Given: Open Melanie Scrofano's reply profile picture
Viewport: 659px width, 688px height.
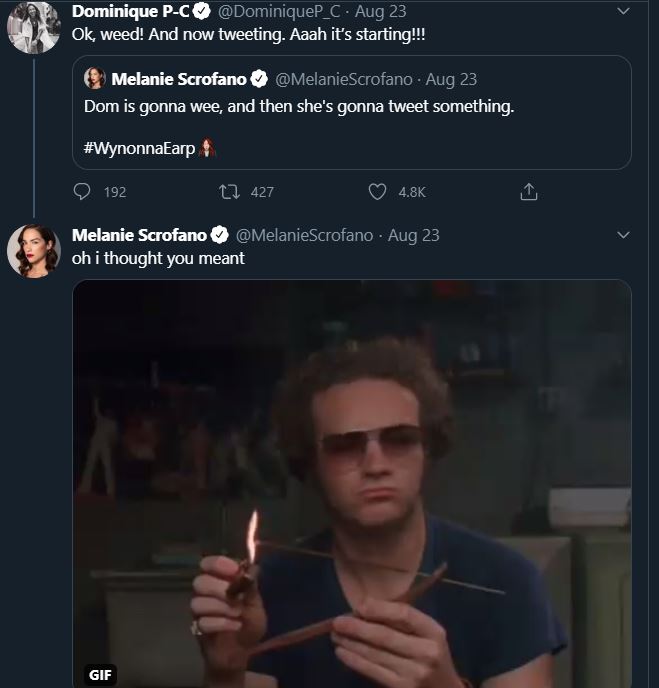Looking at the screenshot, I should (x=33, y=250).
